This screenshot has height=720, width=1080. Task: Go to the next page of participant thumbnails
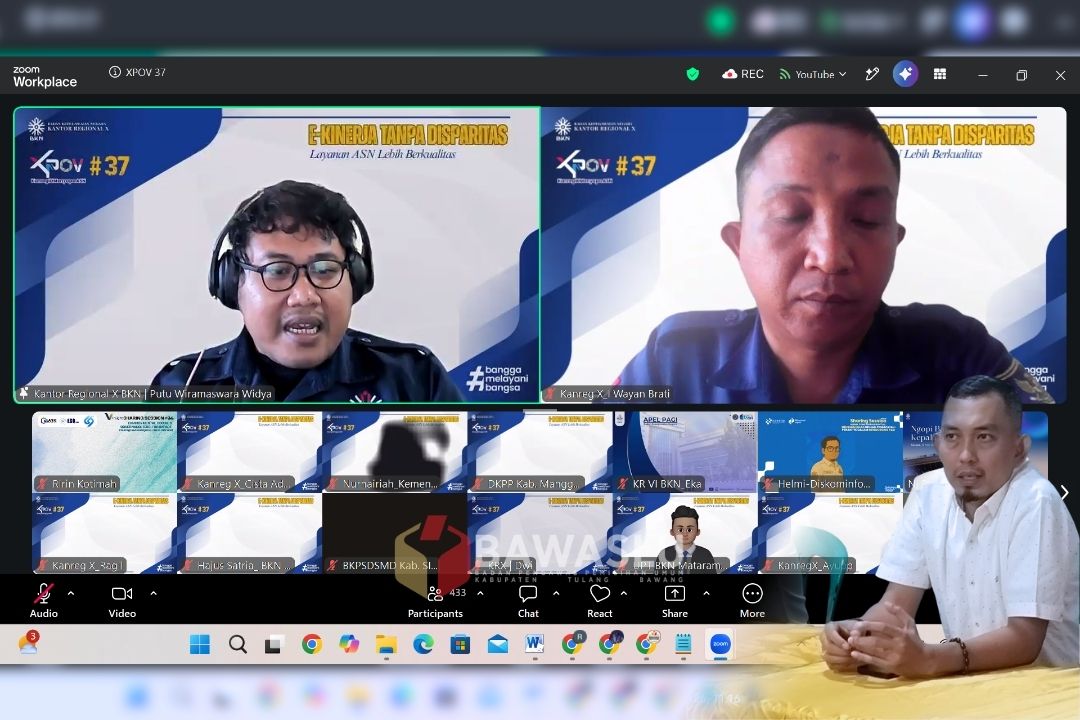[x=1064, y=493]
